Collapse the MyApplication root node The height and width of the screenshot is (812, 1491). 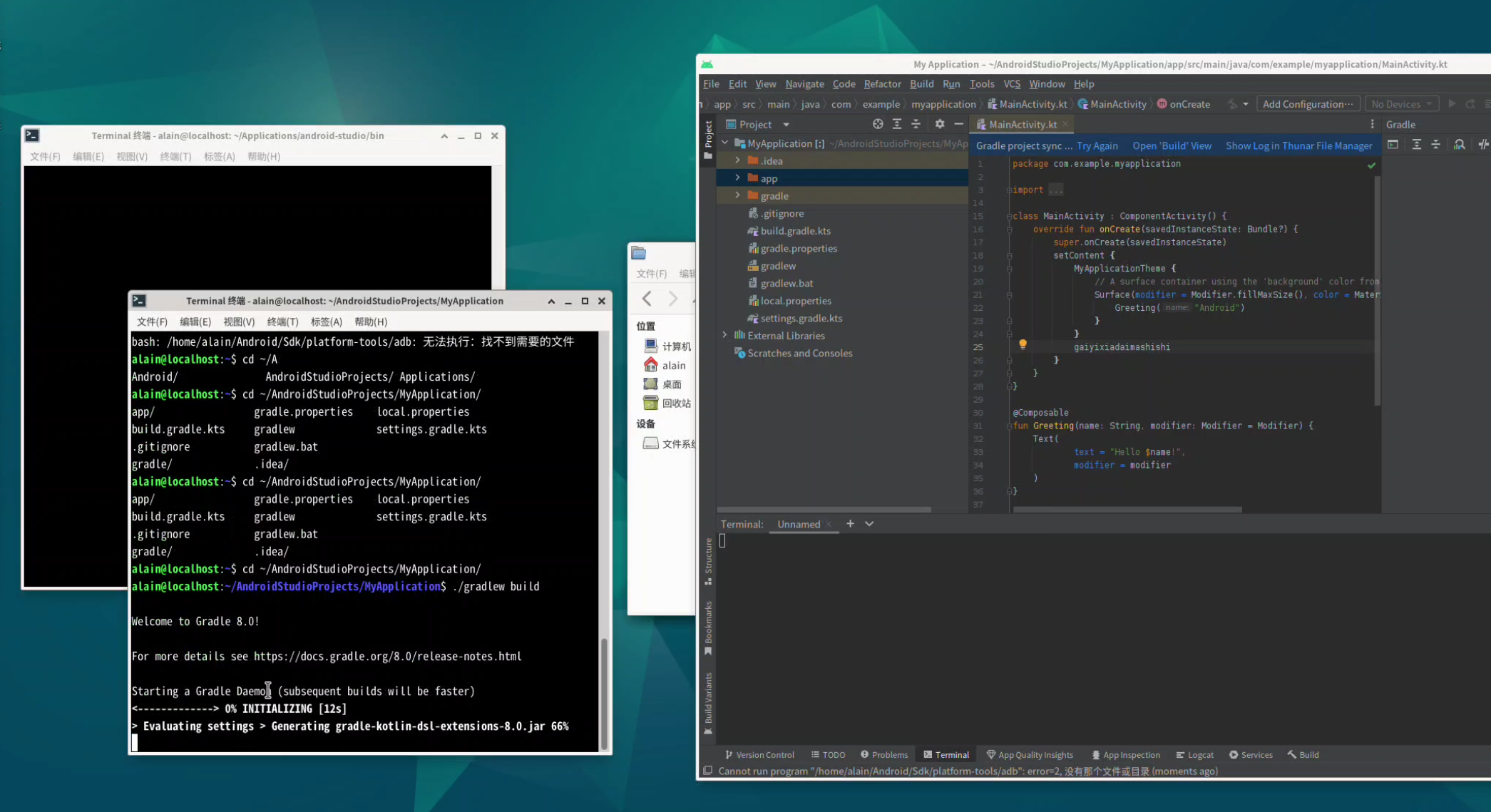pos(725,143)
